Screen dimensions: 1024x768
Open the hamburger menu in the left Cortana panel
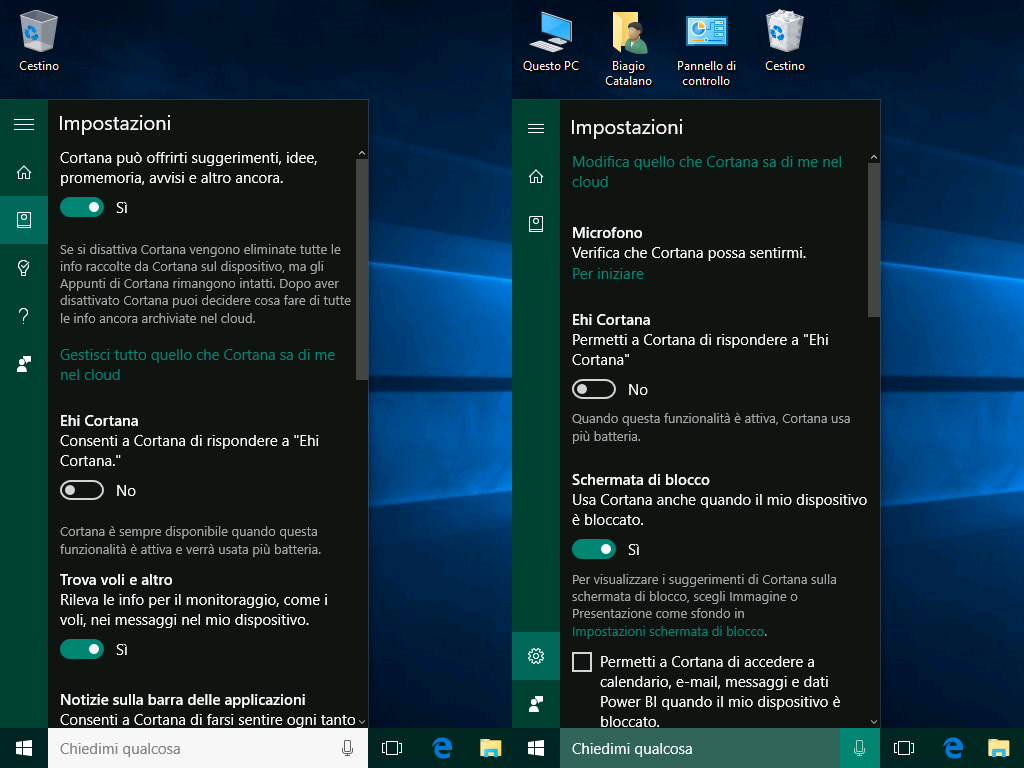(24, 124)
